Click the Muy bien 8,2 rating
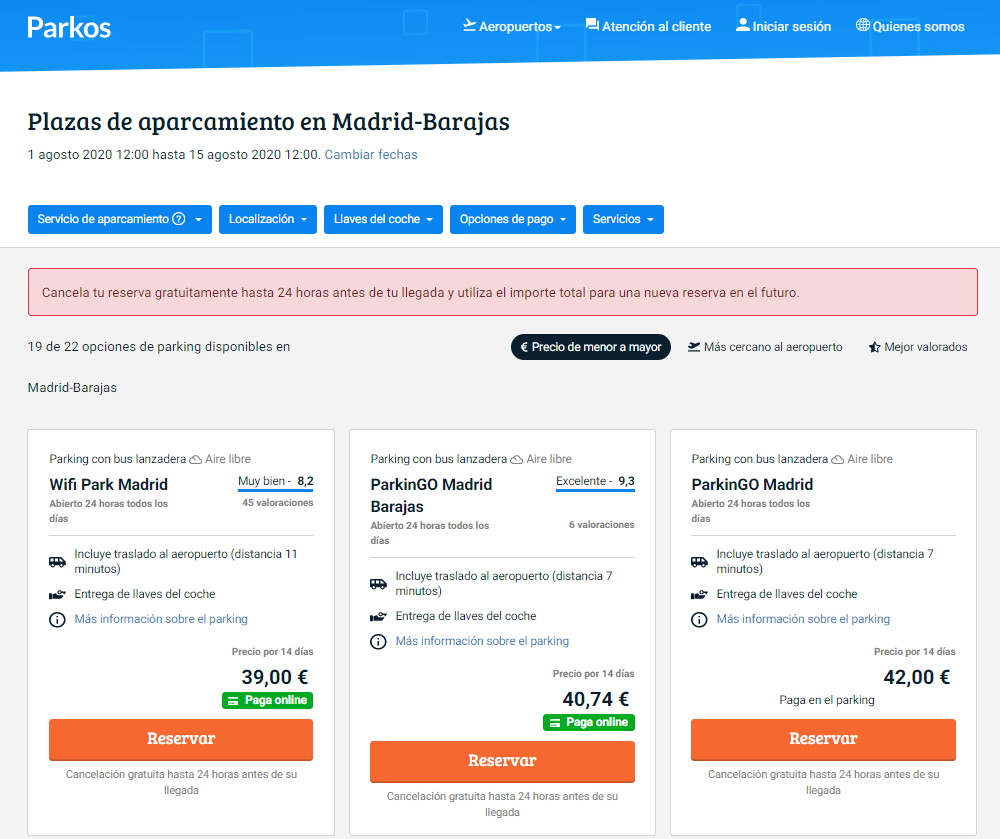The image size is (1000, 839). 276,482
